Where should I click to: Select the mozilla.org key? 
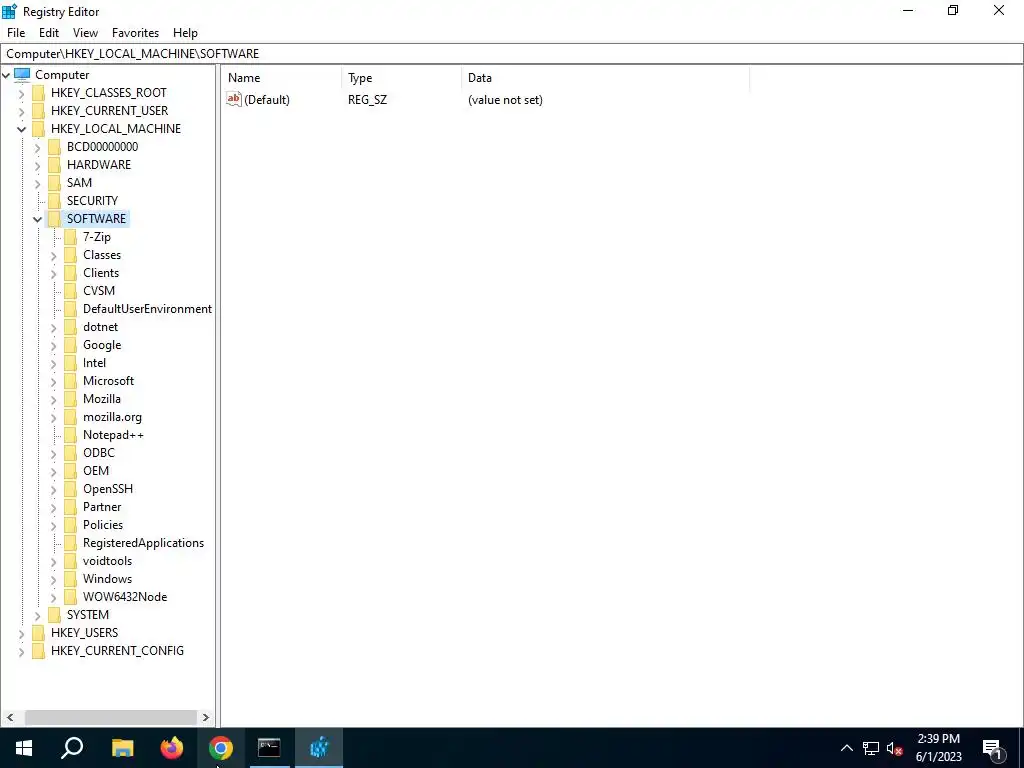click(x=112, y=417)
